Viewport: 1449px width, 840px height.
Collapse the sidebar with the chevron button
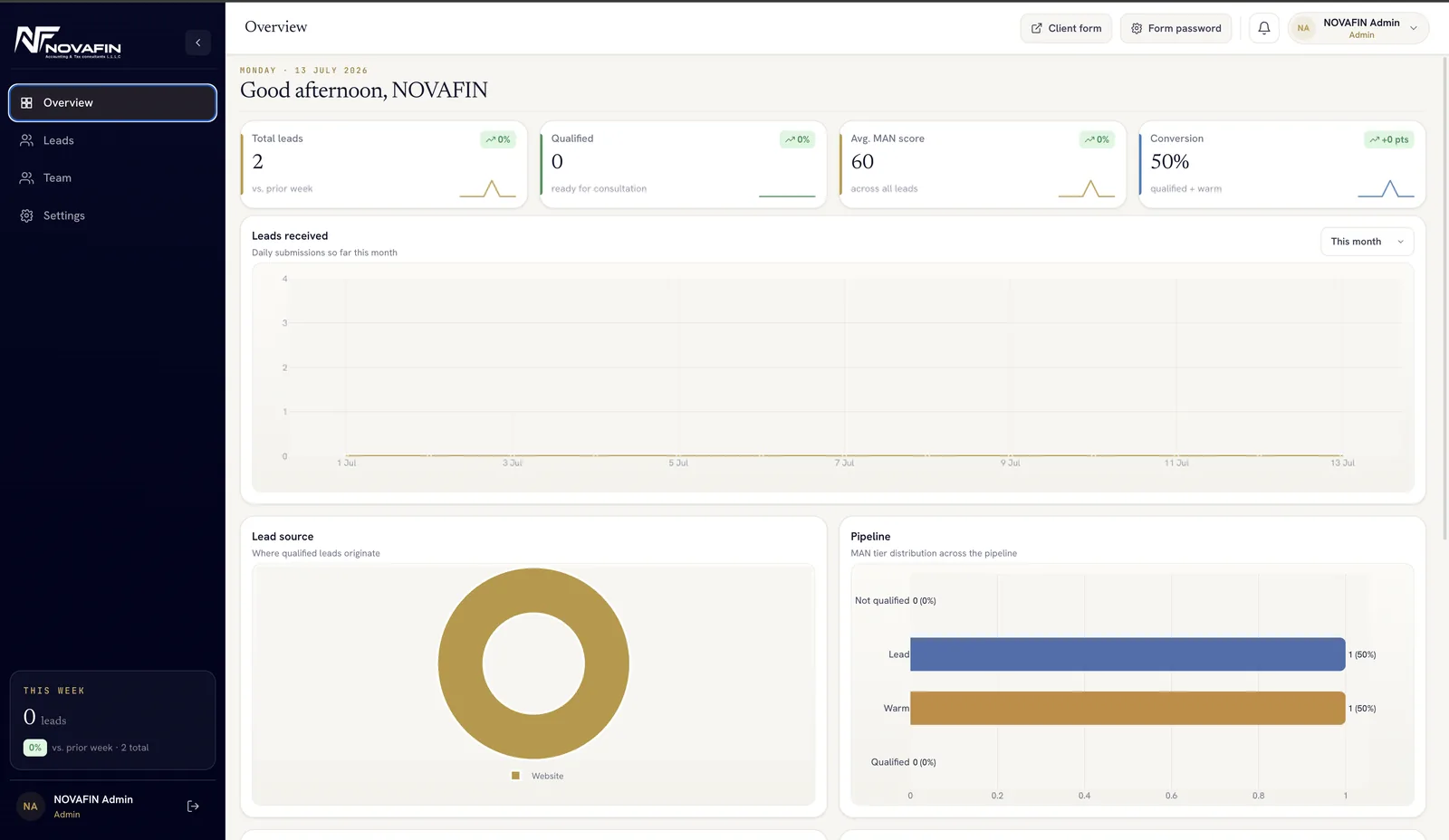point(197,43)
